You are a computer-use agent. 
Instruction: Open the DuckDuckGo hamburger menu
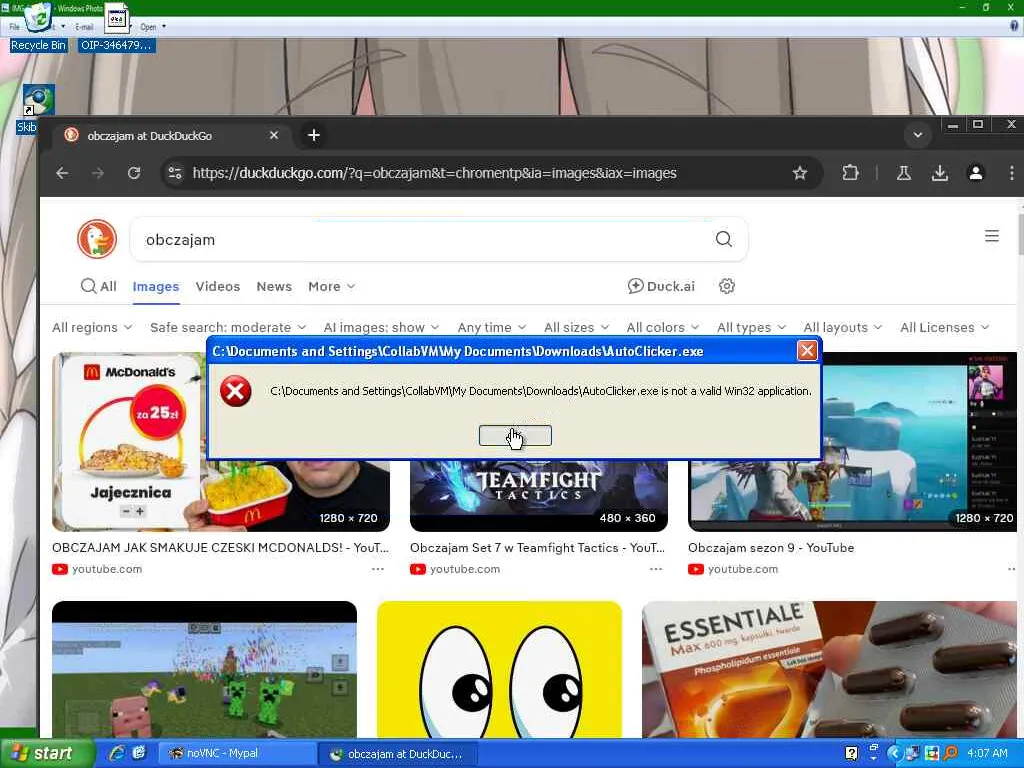991,236
